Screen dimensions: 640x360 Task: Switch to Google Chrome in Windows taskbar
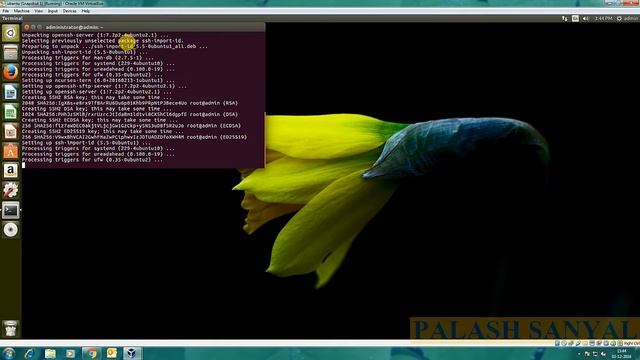click(91, 353)
